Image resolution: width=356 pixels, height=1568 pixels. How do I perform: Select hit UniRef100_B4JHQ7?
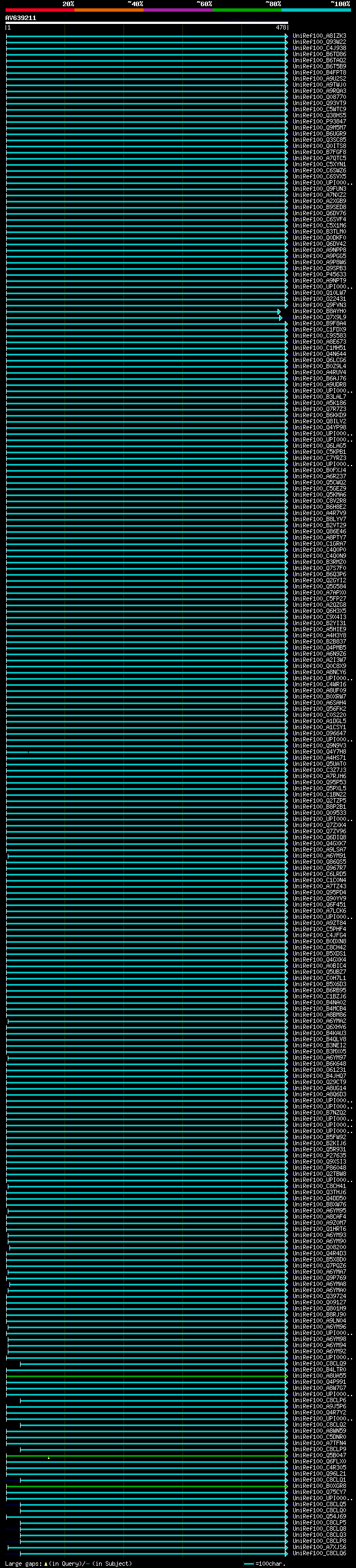(319, 1076)
